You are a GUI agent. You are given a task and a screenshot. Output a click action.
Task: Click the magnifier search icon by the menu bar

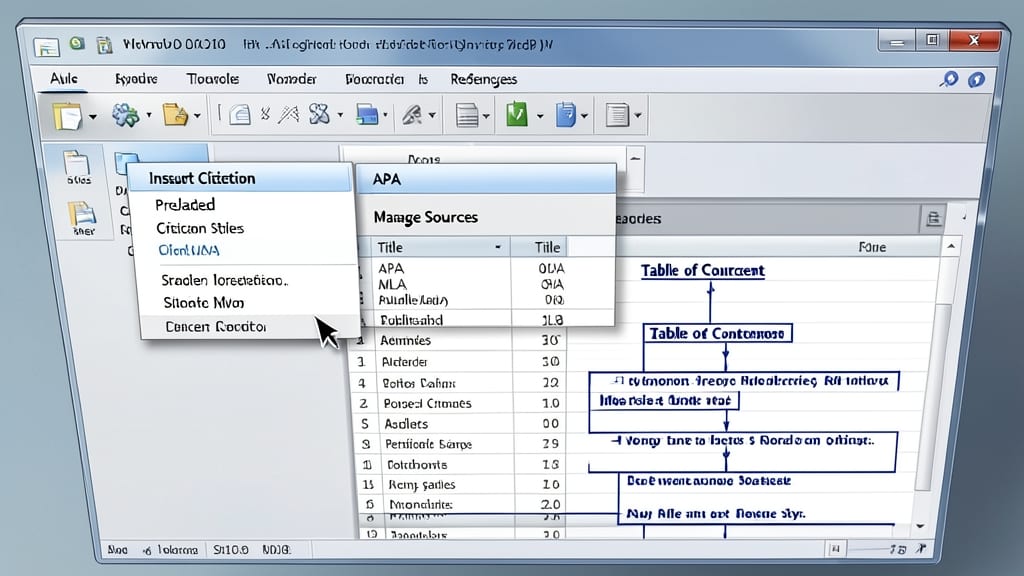point(949,80)
